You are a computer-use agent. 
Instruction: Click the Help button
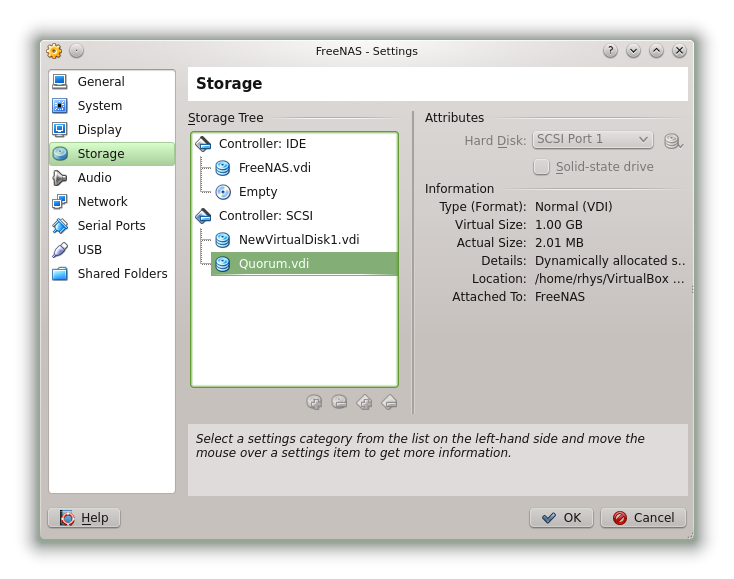pyautogui.click(x=84, y=518)
